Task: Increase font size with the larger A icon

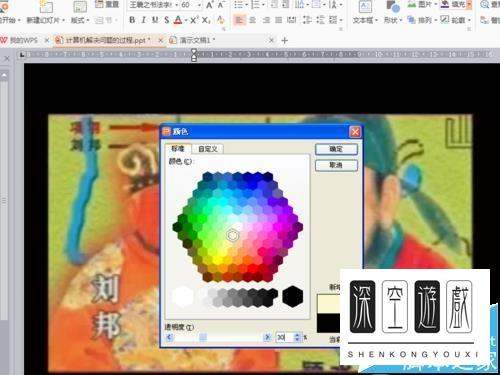Action: 210,5
